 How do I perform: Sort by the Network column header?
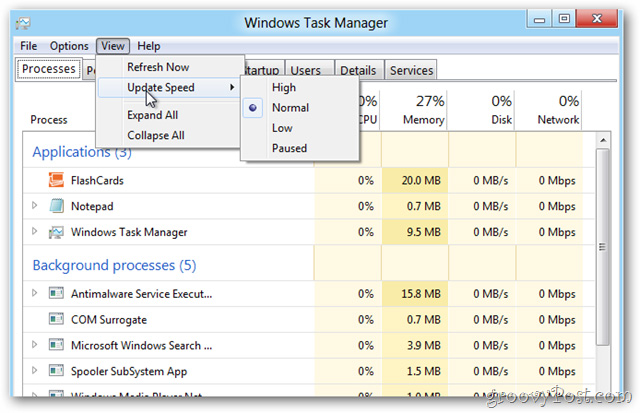(558, 110)
